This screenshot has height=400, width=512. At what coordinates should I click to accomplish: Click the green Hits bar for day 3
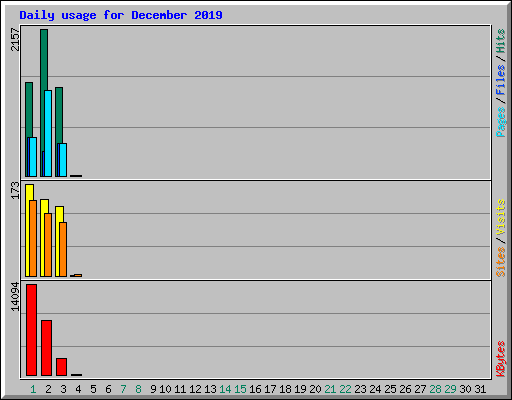coord(59,132)
